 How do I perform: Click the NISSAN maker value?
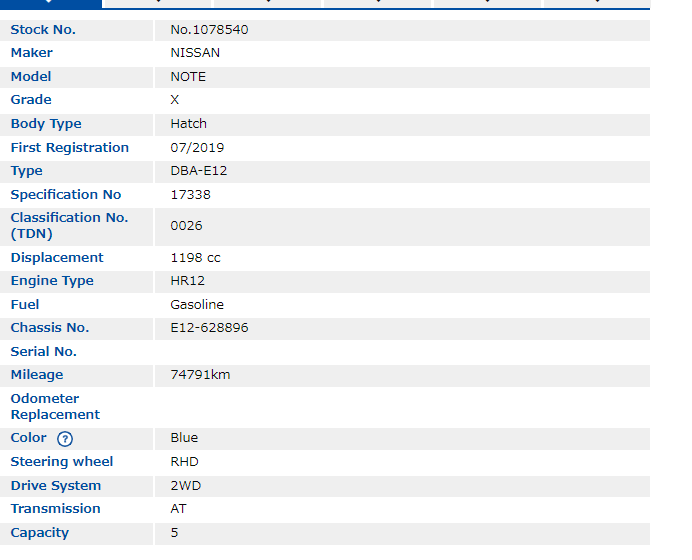point(195,53)
